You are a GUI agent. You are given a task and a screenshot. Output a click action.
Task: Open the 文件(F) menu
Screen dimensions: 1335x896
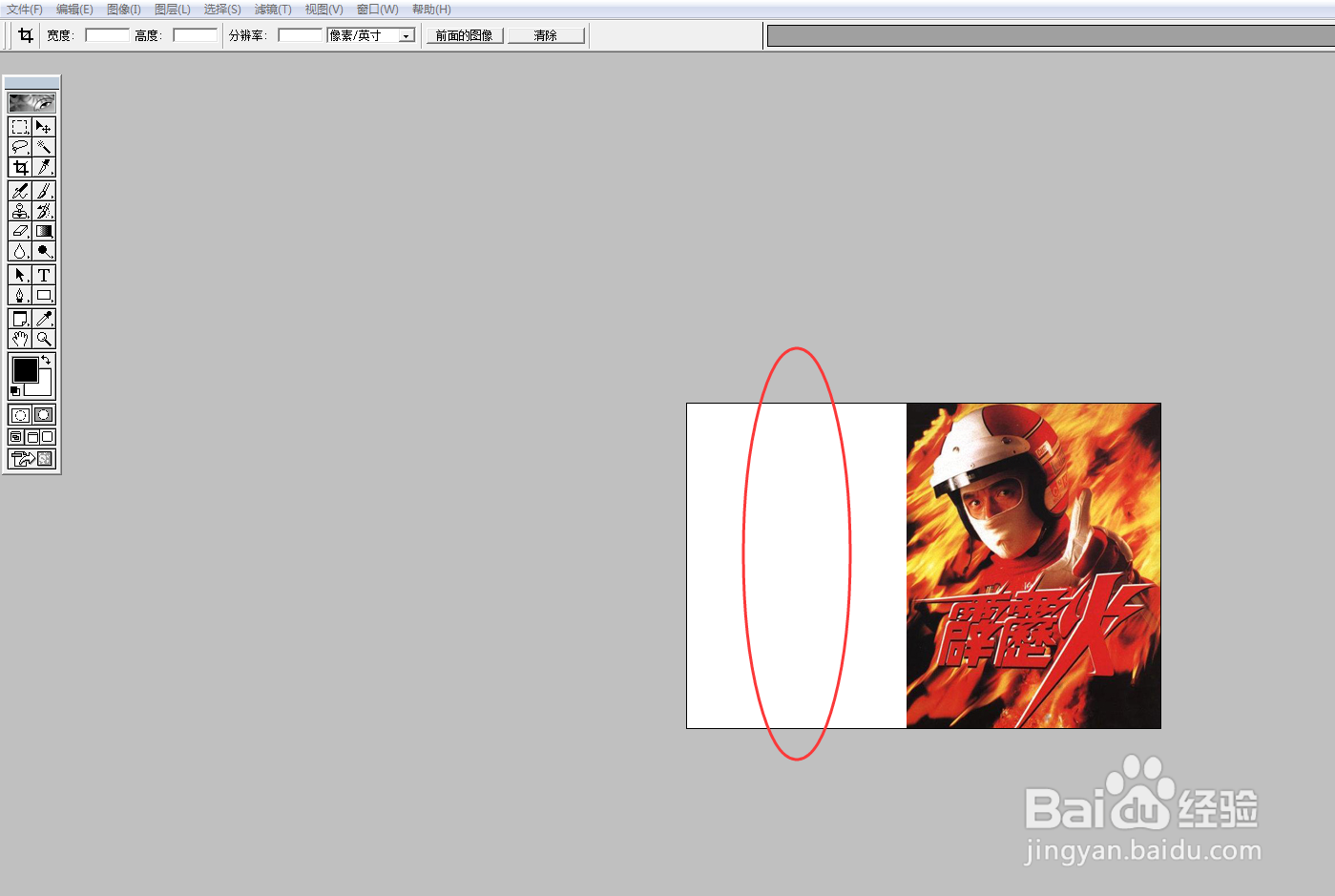point(25,10)
